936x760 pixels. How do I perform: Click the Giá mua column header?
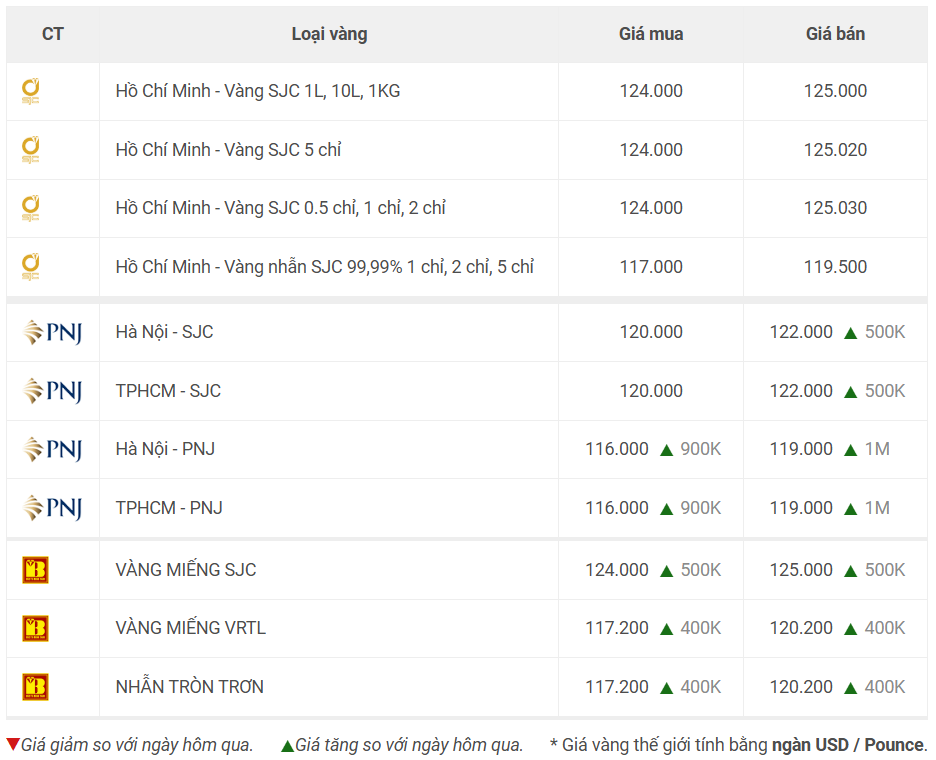click(651, 34)
